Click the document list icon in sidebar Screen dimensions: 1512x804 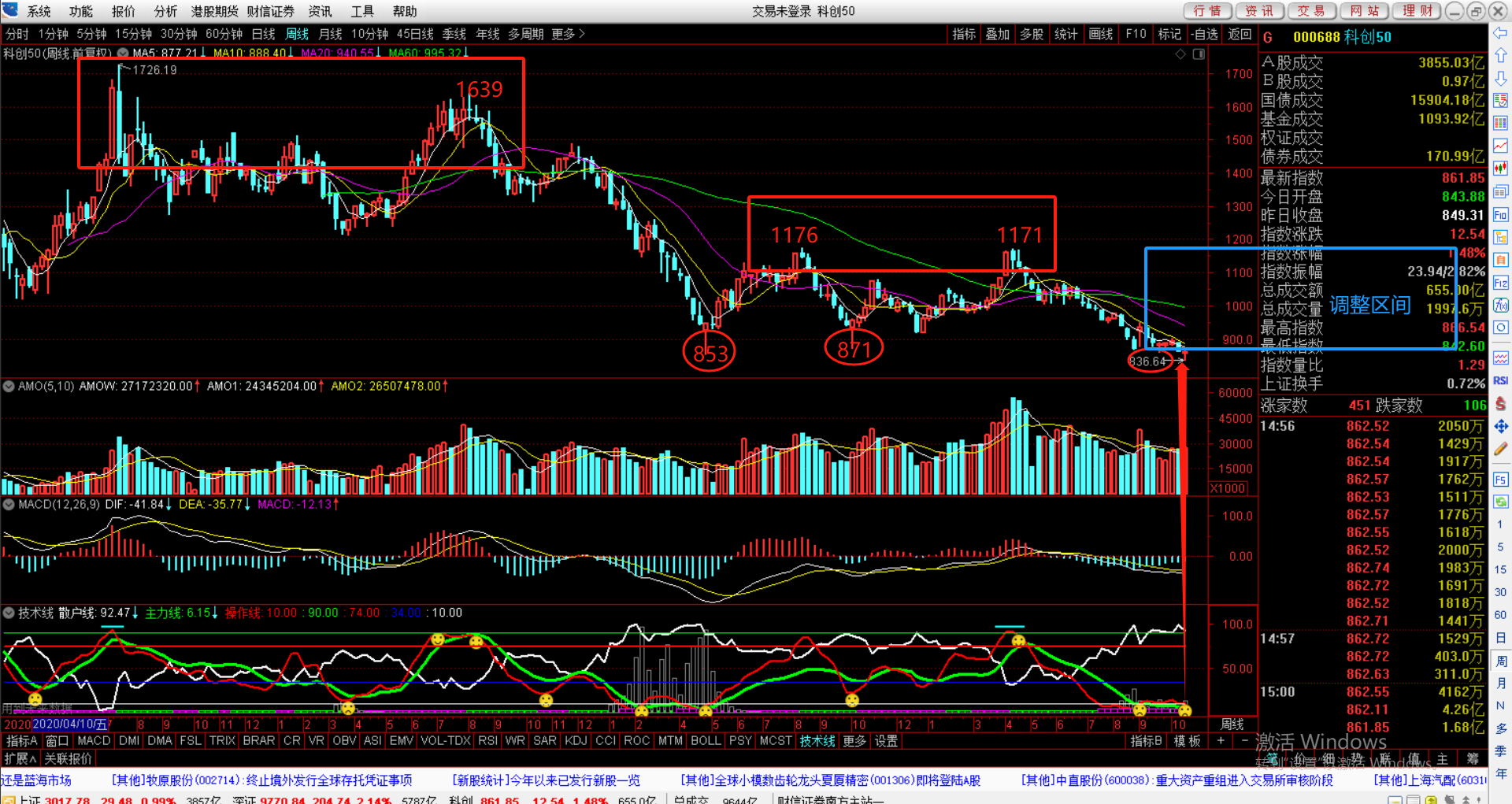click(x=1501, y=191)
